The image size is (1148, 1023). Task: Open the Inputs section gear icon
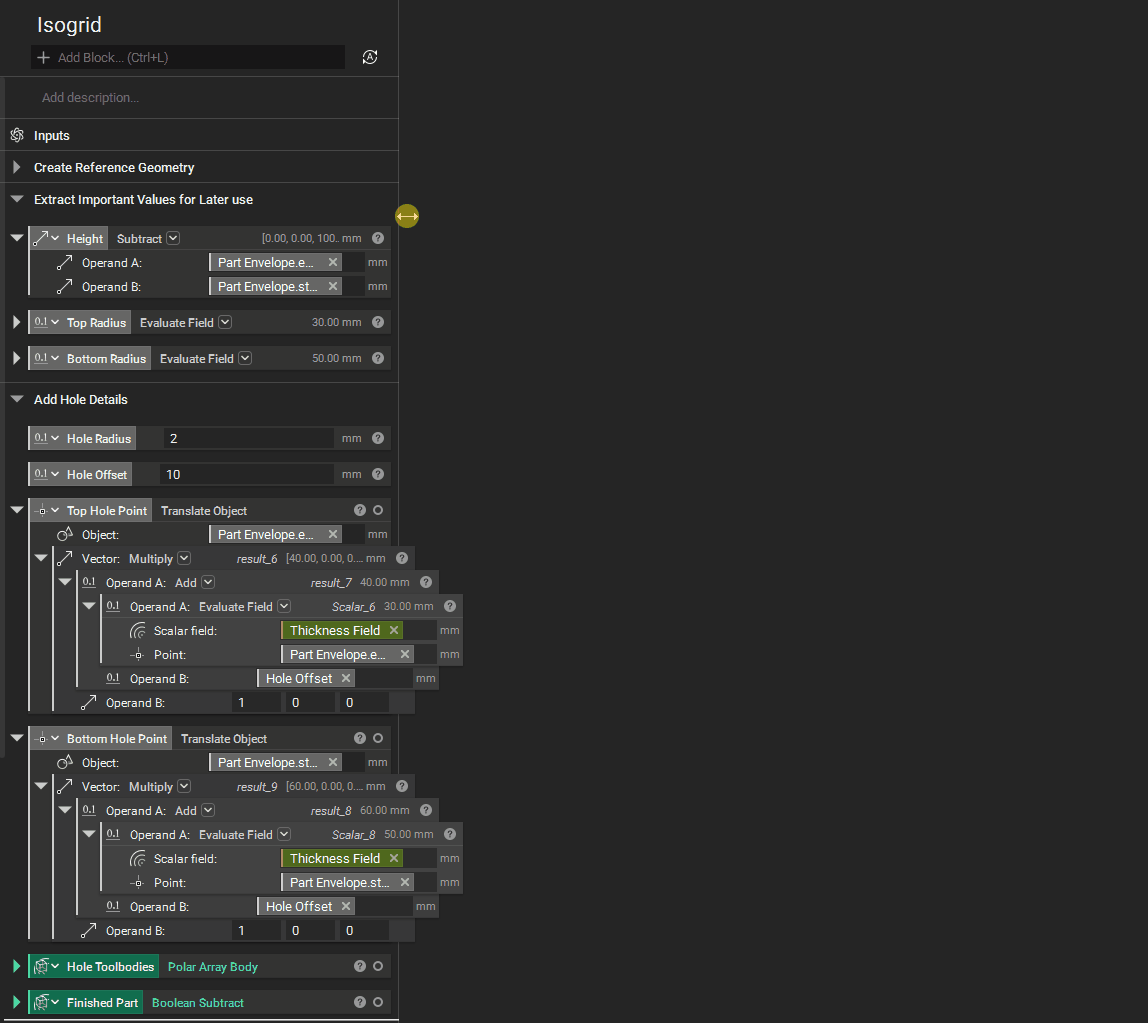(x=17, y=135)
